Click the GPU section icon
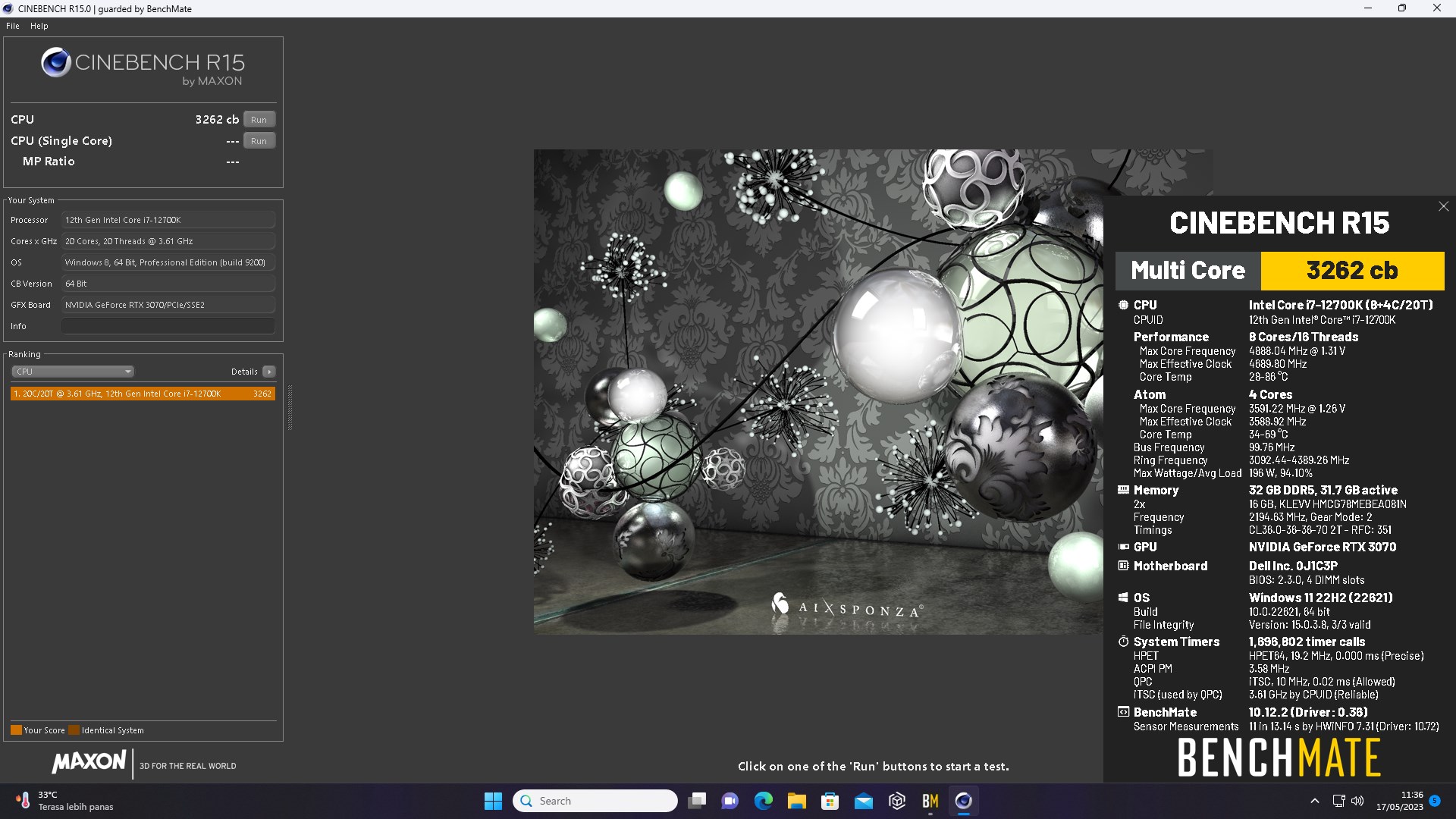 coord(1123,547)
